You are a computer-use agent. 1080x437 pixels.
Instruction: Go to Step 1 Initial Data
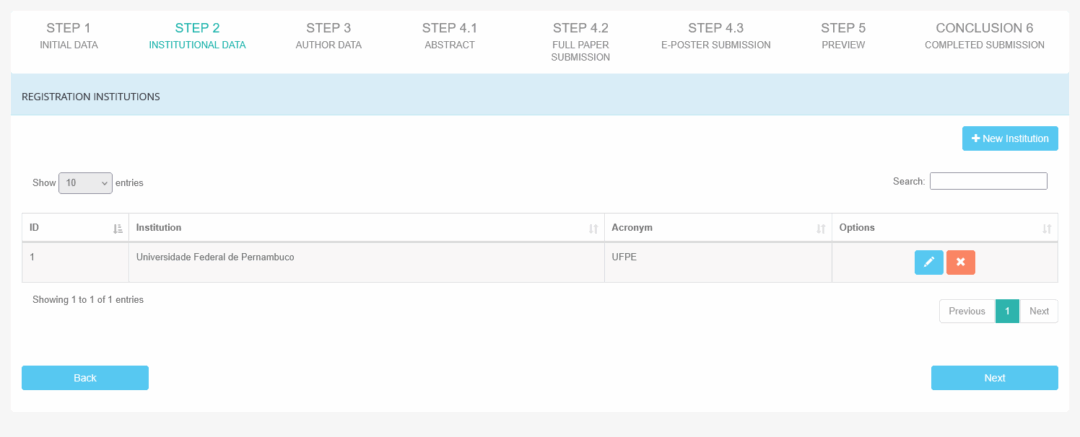[69, 36]
